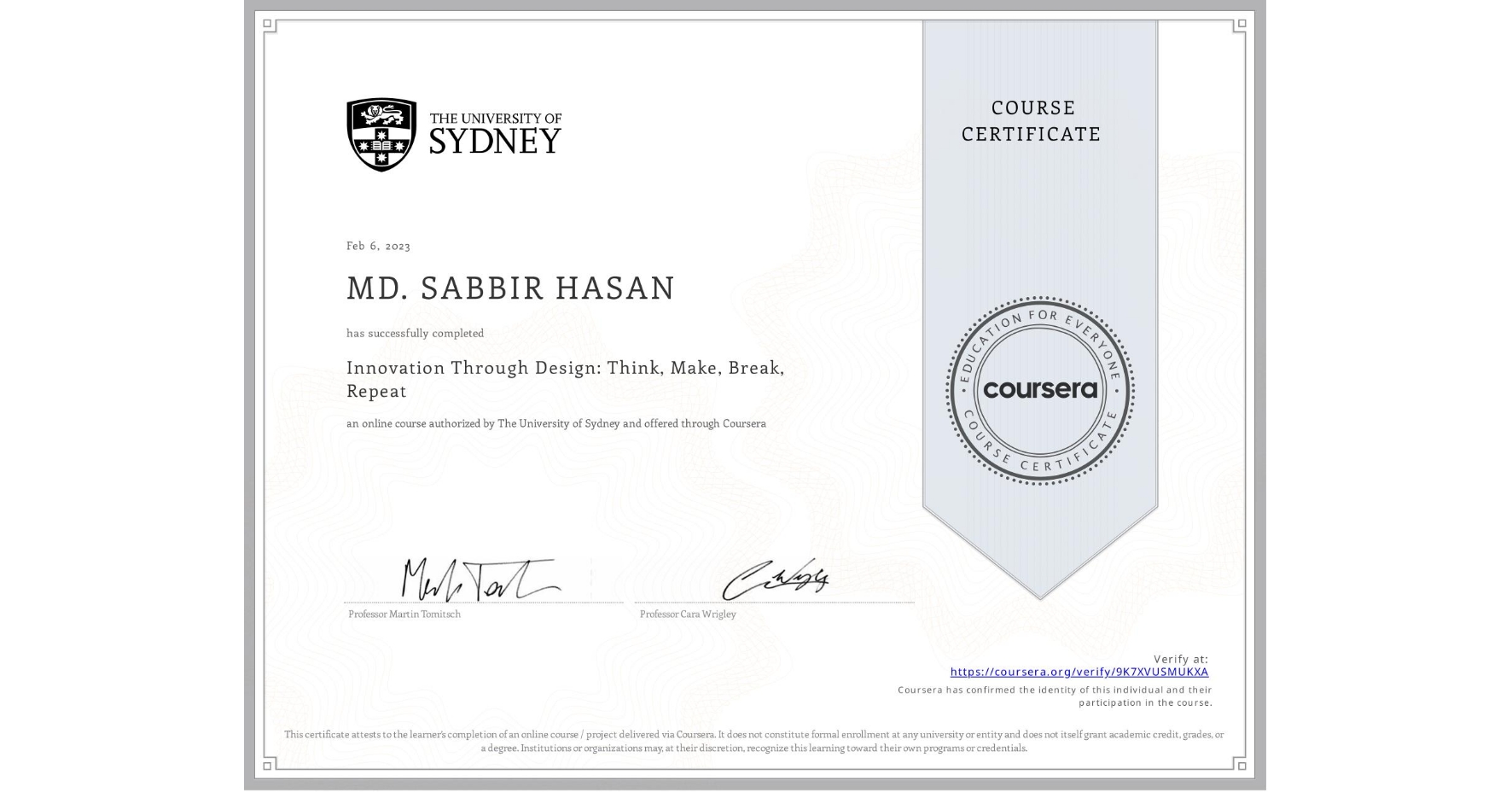This screenshot has height=792, width=1512.
Task: Click the decorative corner marker bottom right
Action: pyautogui.click(x=1240, y=766)
